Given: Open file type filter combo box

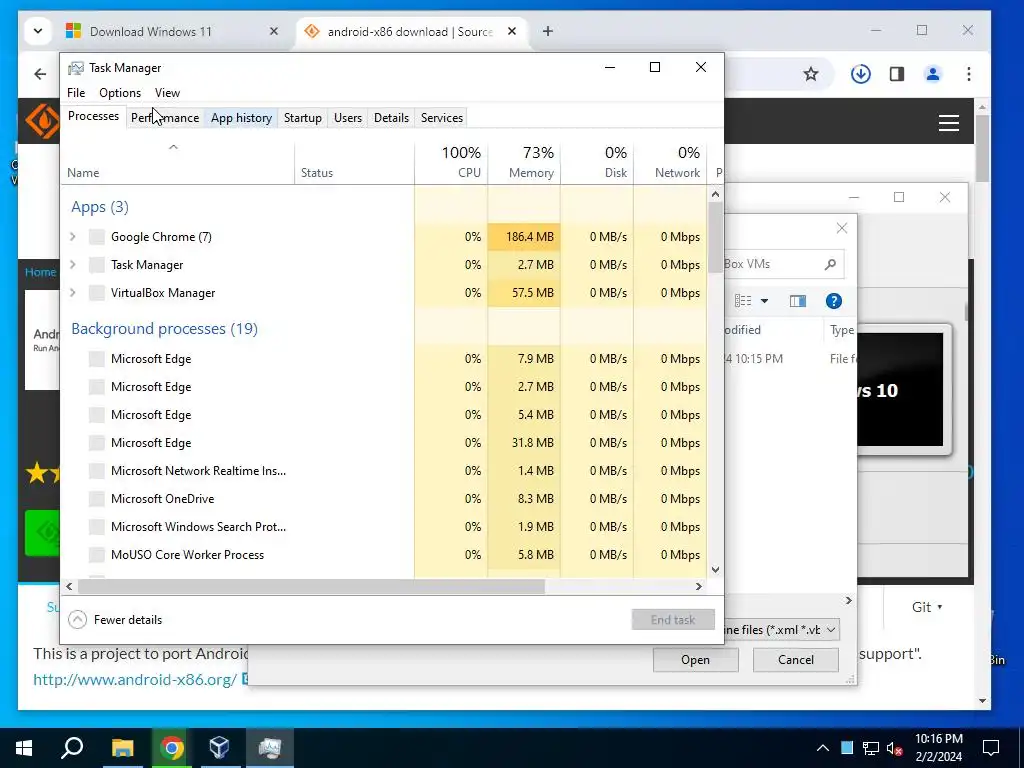Looking at the screenshot, I should pyautogui.click(x=781, y=630).
